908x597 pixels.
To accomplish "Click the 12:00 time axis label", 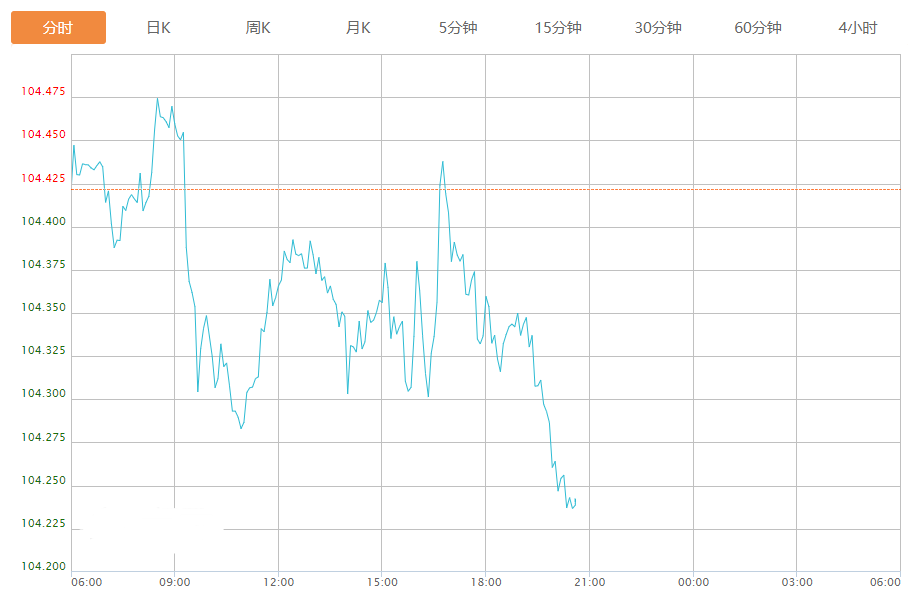I will [278, 582].
